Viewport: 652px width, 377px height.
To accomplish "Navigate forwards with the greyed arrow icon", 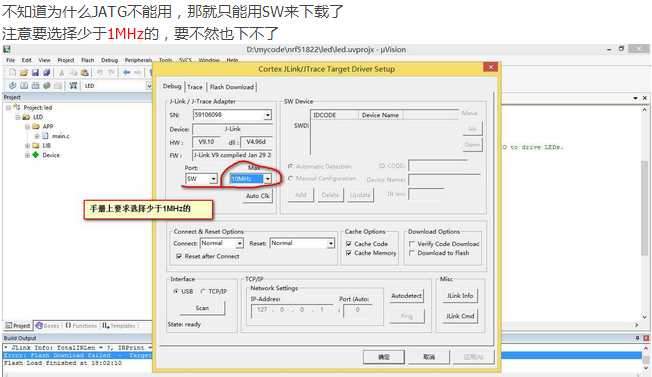I will [138, 73].
